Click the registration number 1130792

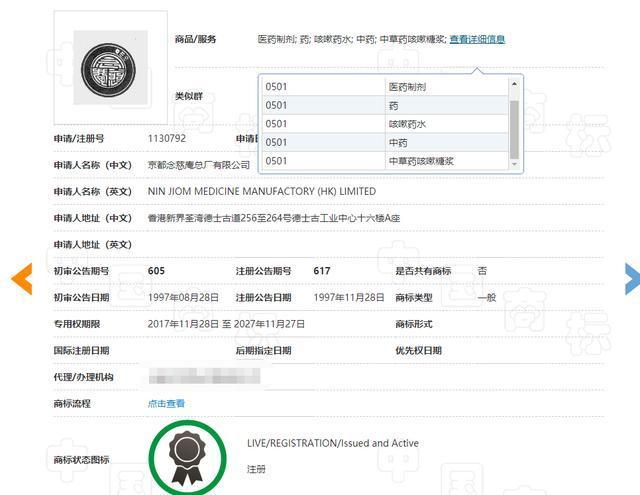point(167,138)
